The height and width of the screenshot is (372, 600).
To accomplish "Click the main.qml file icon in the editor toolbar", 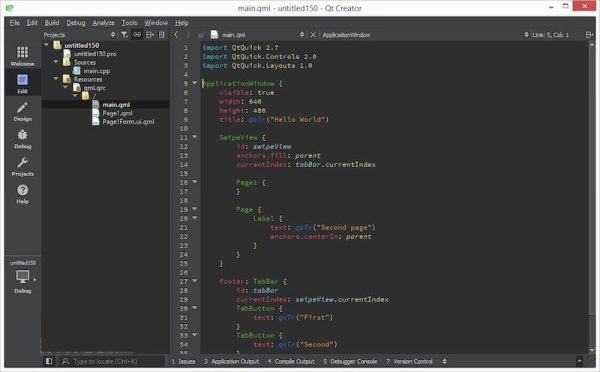I will point(214,34).
